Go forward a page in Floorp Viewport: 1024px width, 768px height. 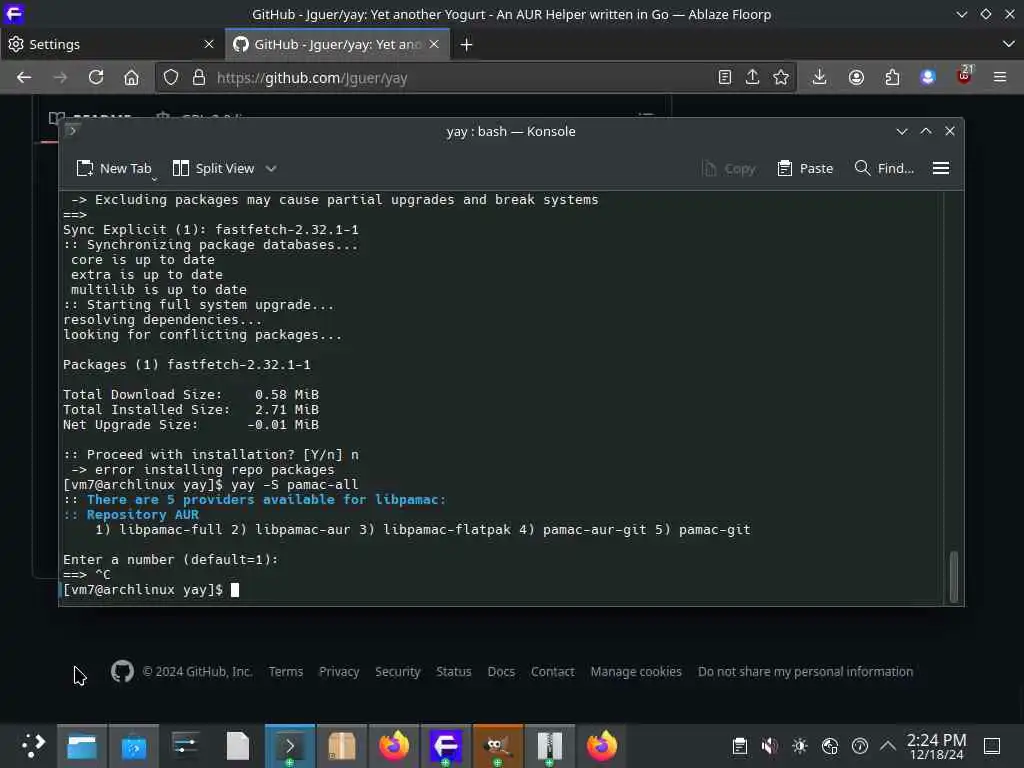[x=60, y=78]
